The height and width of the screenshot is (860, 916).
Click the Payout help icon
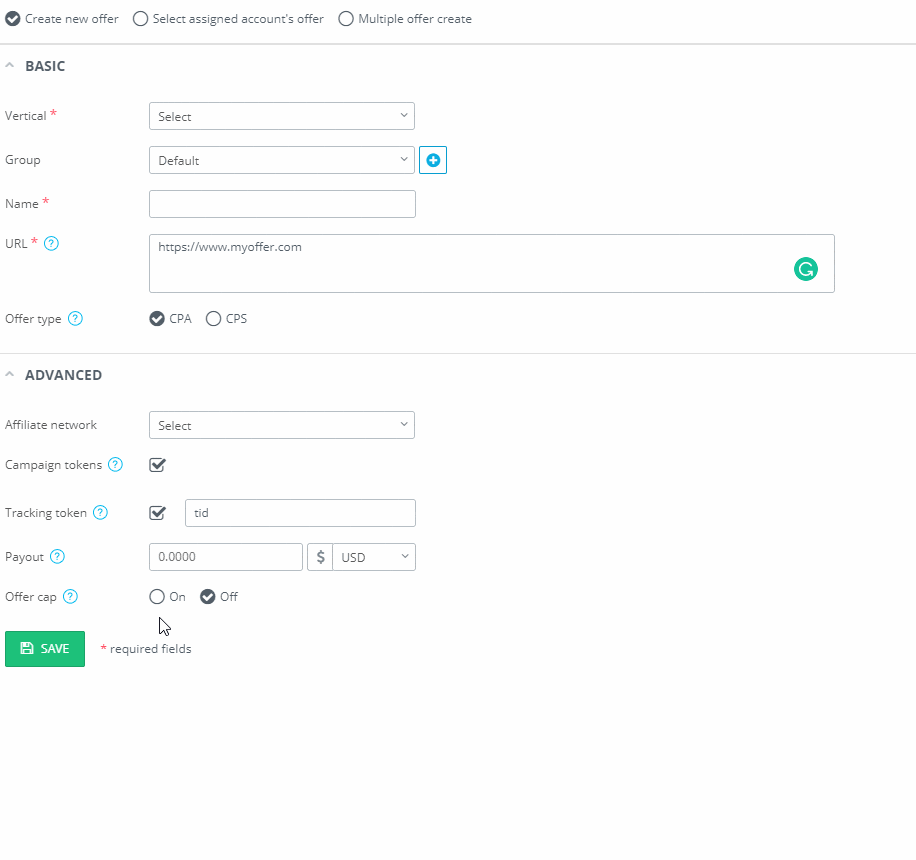[57, 556]
